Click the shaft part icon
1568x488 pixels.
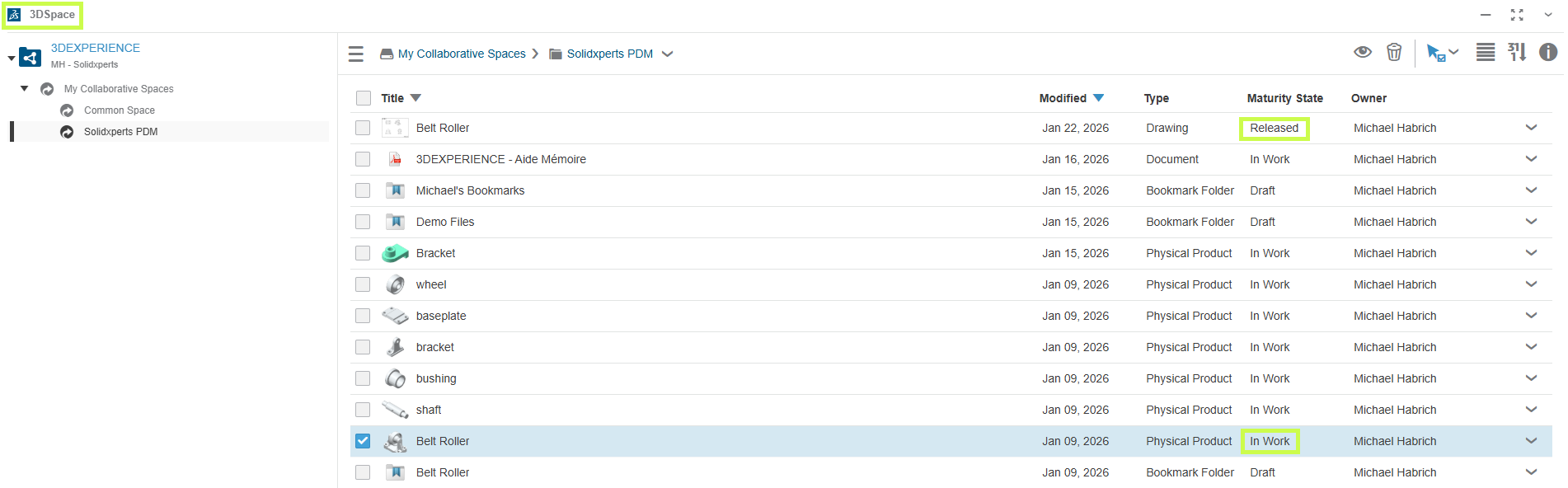tap(396, 410)
